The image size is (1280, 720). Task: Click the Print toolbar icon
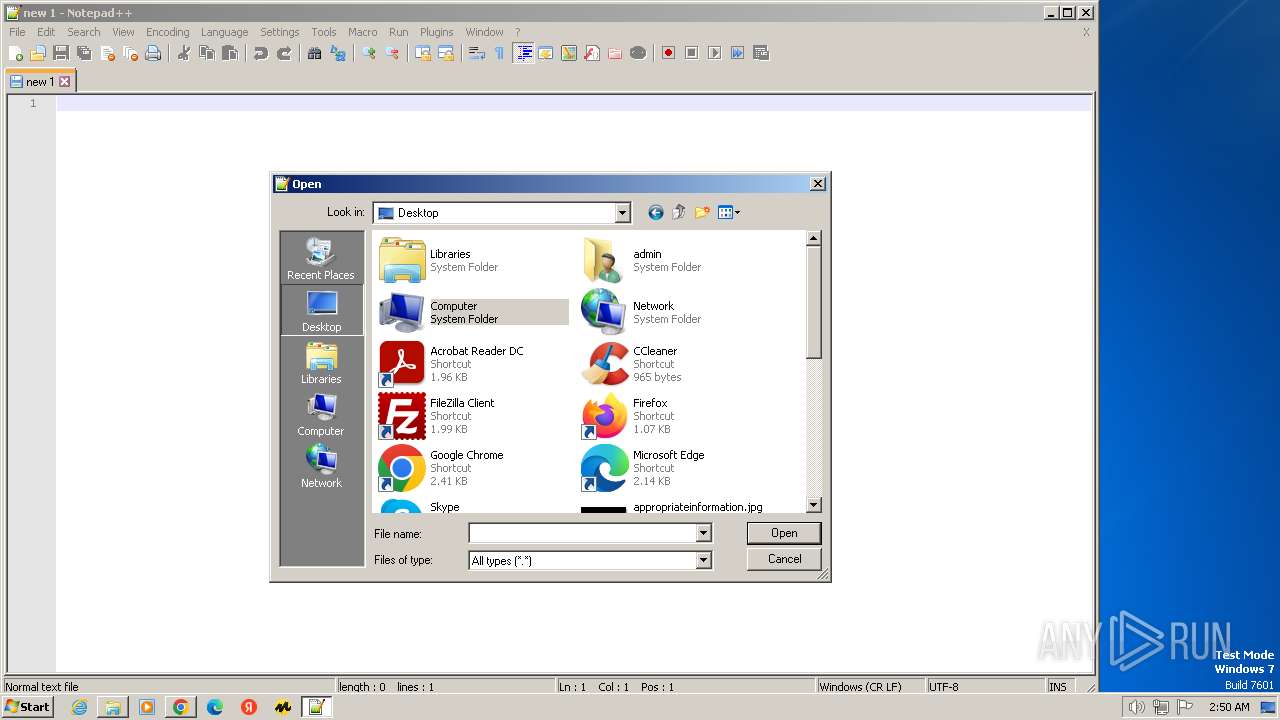[153, 53]
